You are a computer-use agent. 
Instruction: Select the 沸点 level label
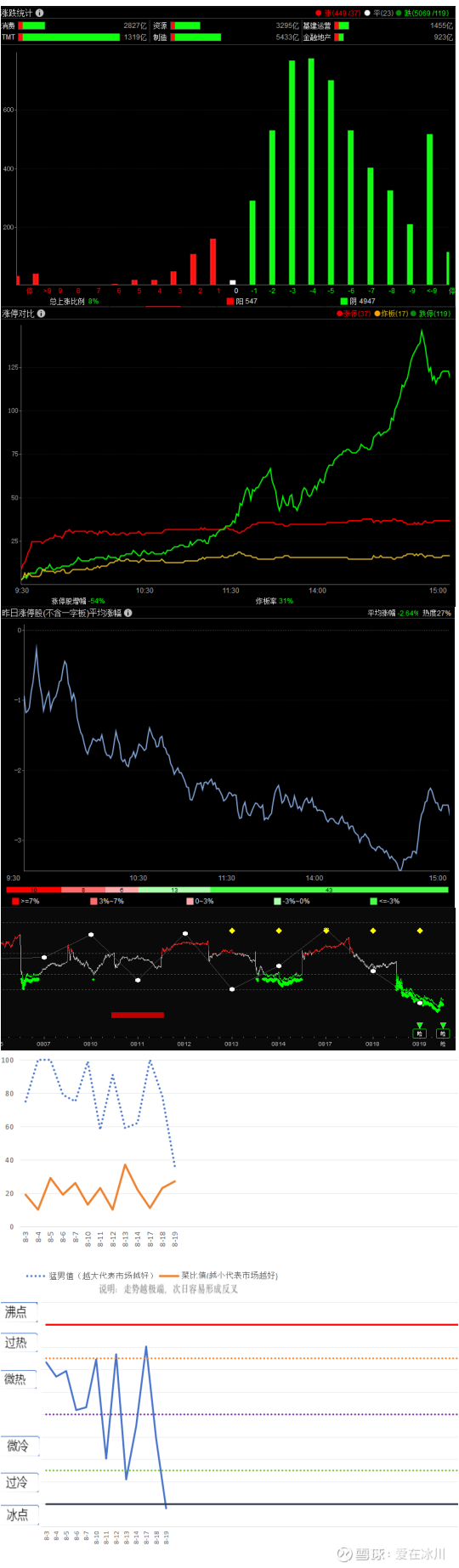click(x=19, y=1312)
